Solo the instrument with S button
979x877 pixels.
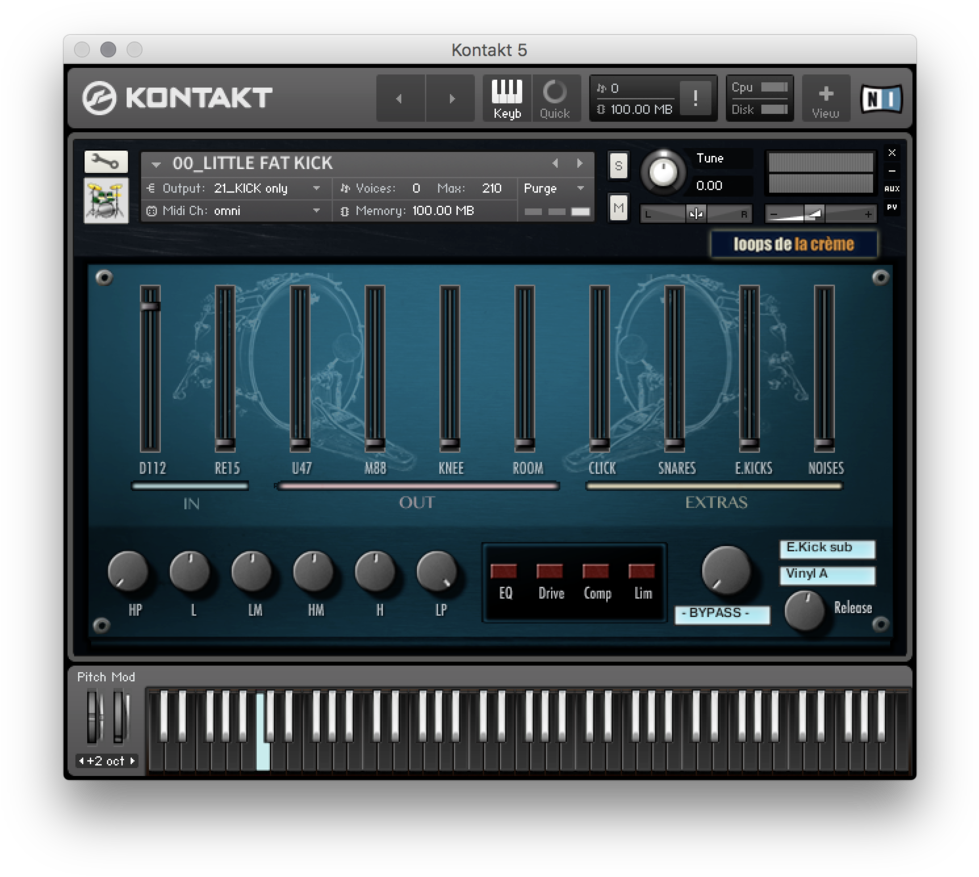(618, 166)
